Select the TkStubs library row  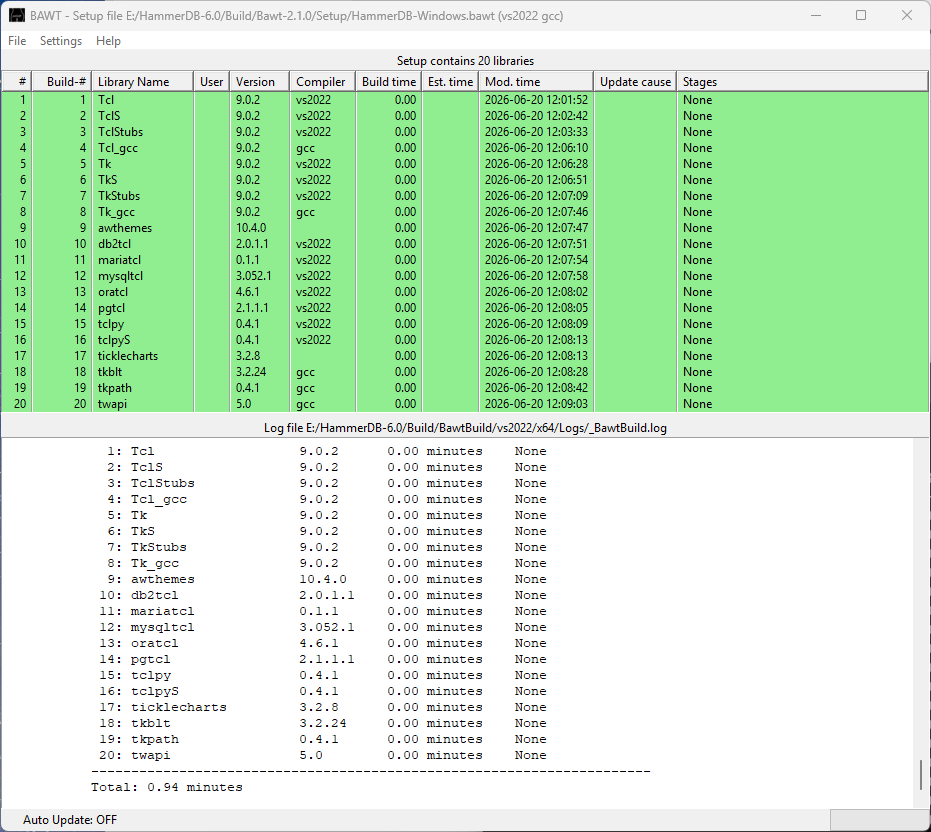tap(465, 196)
